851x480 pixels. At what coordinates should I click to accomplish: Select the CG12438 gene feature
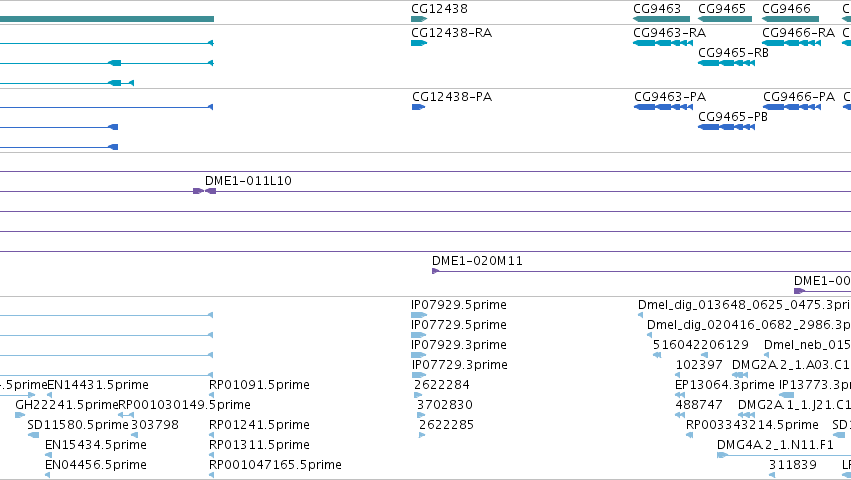(x=419, y=19)
